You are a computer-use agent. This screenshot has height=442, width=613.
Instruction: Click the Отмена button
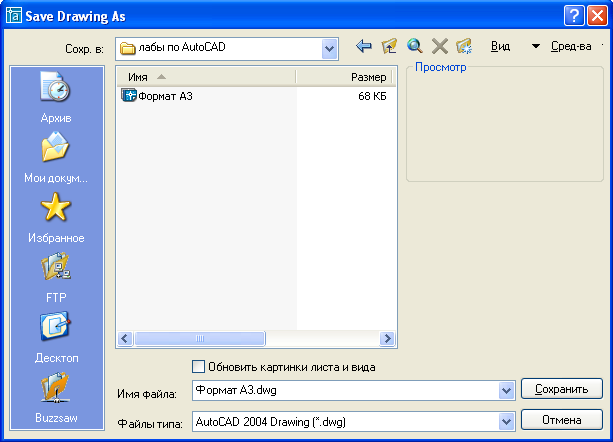(x=562, y=420)
